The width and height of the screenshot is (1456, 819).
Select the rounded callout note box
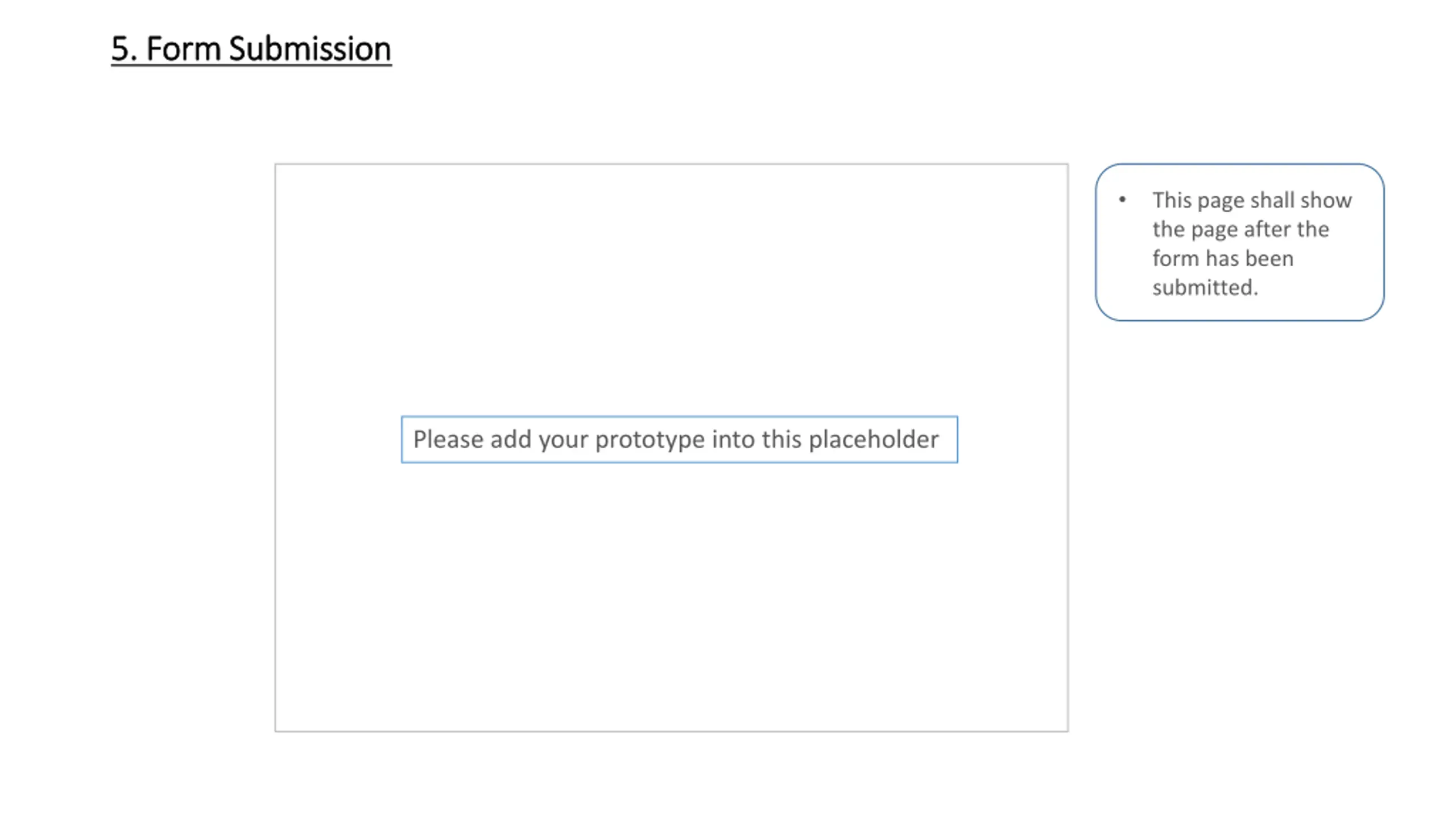tap(1240, 242)
